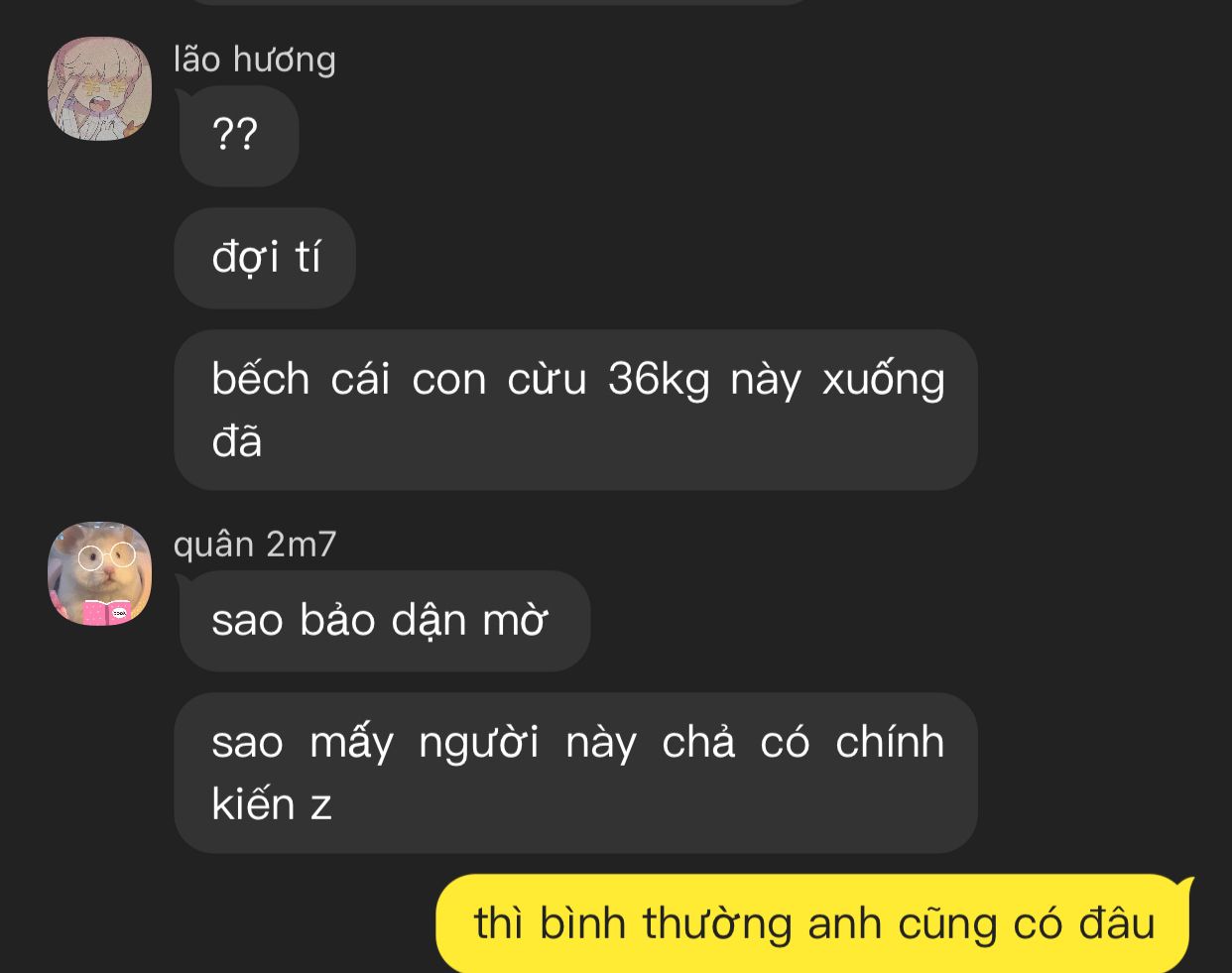The width and height of the screenshot is (1232, 973).
Task: Click the word 'đã' in the 36kg message
Action: (x=237, y=441)
